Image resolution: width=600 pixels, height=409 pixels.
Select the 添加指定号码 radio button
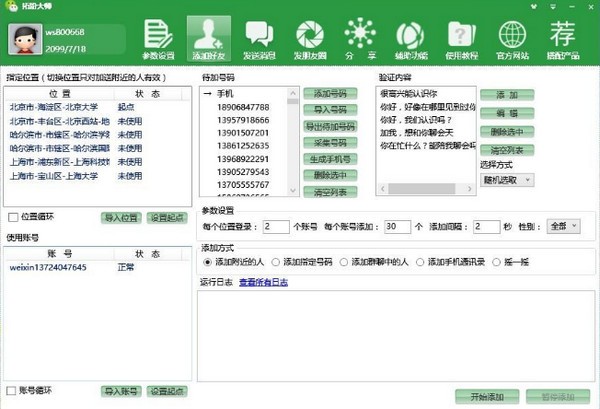(x=276, y=262)
